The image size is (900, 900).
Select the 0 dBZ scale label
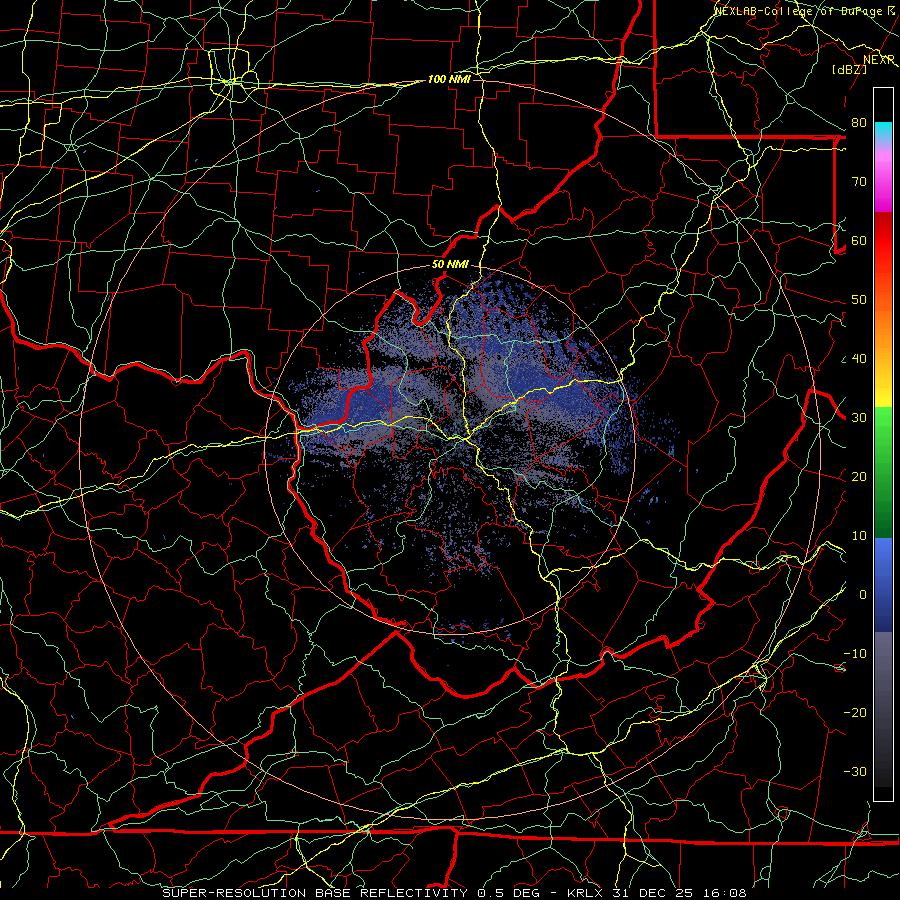coord(863,595)
